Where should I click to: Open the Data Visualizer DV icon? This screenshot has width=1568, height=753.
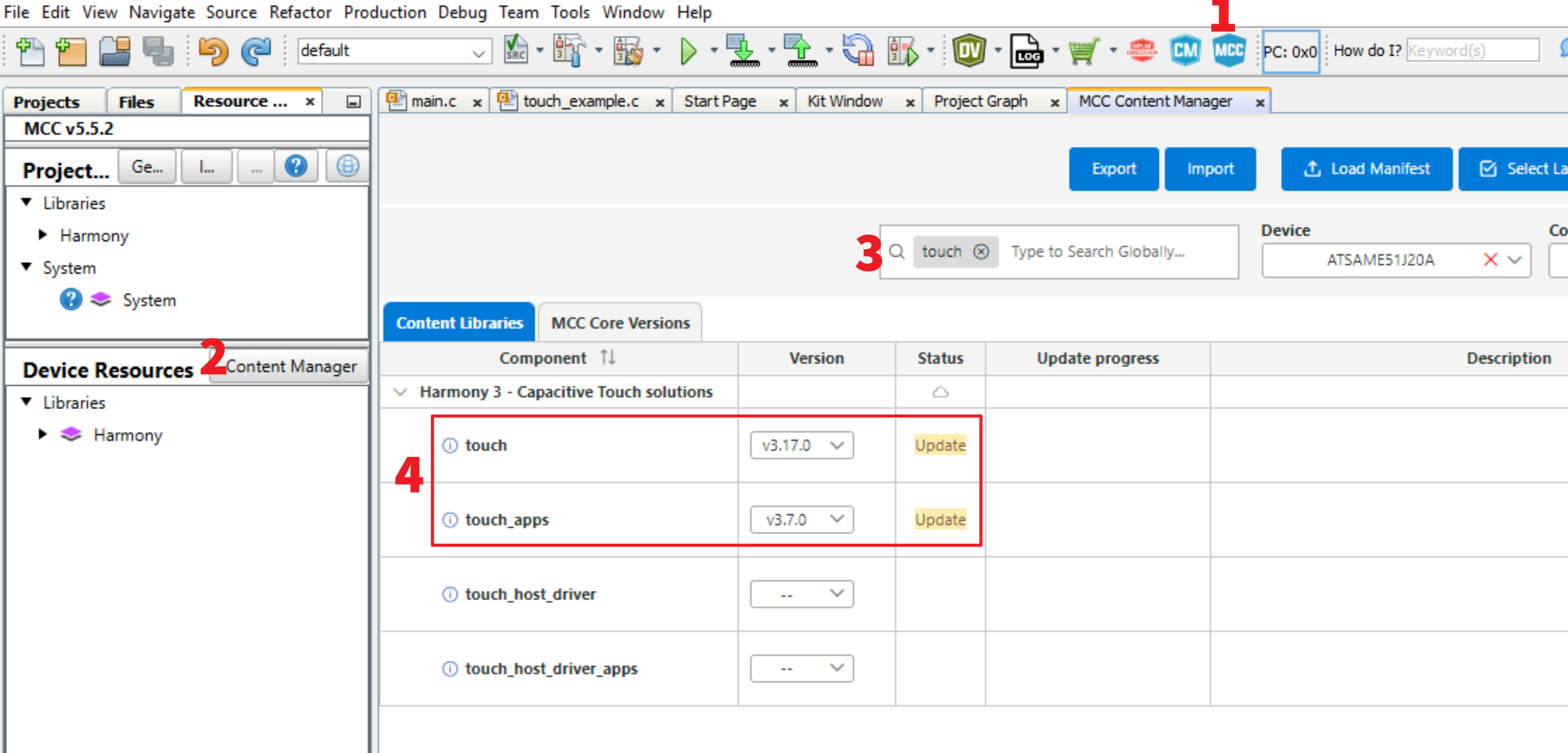pyautogui.click(x=969, y=50)
